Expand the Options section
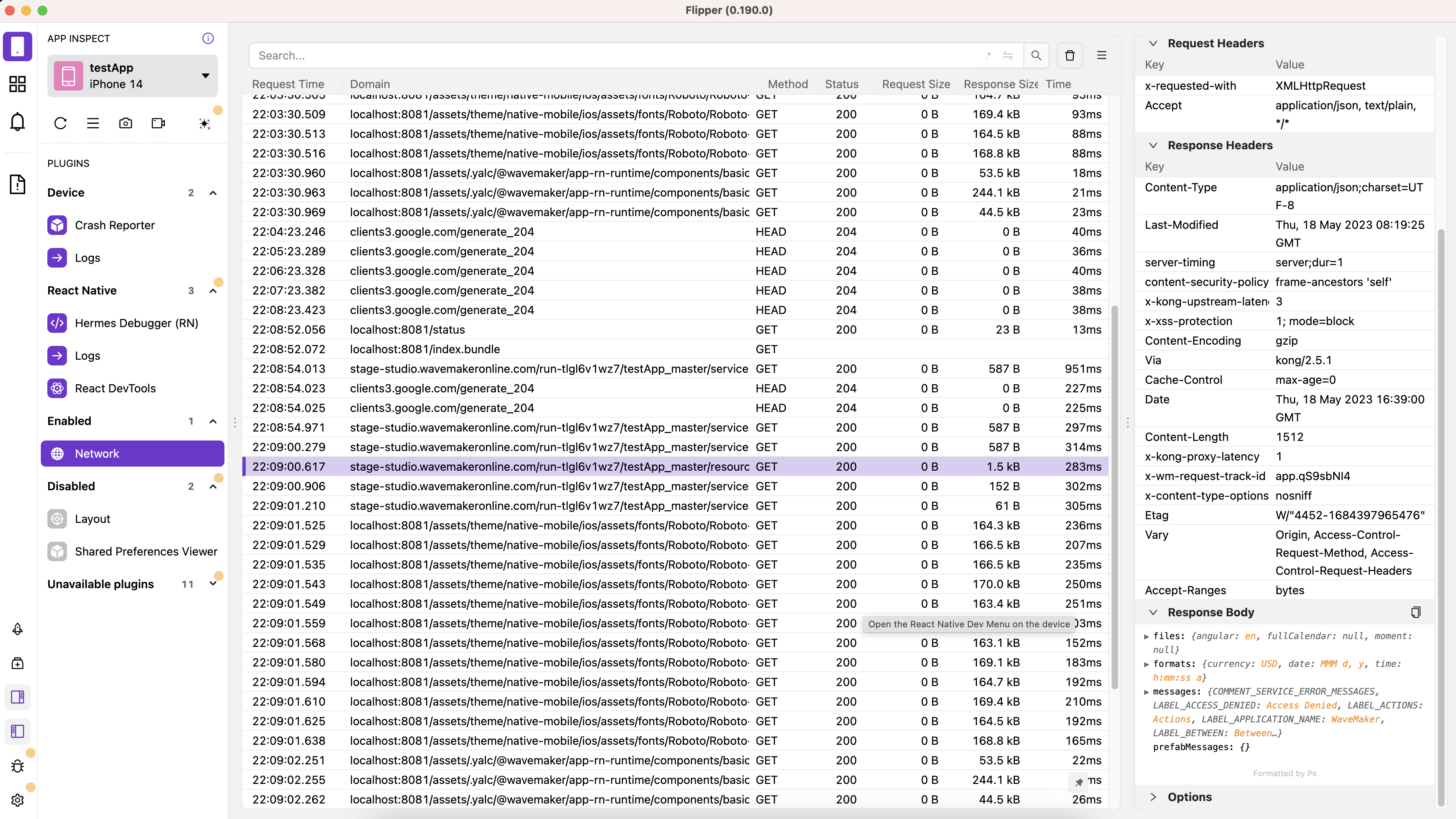 1153,797
